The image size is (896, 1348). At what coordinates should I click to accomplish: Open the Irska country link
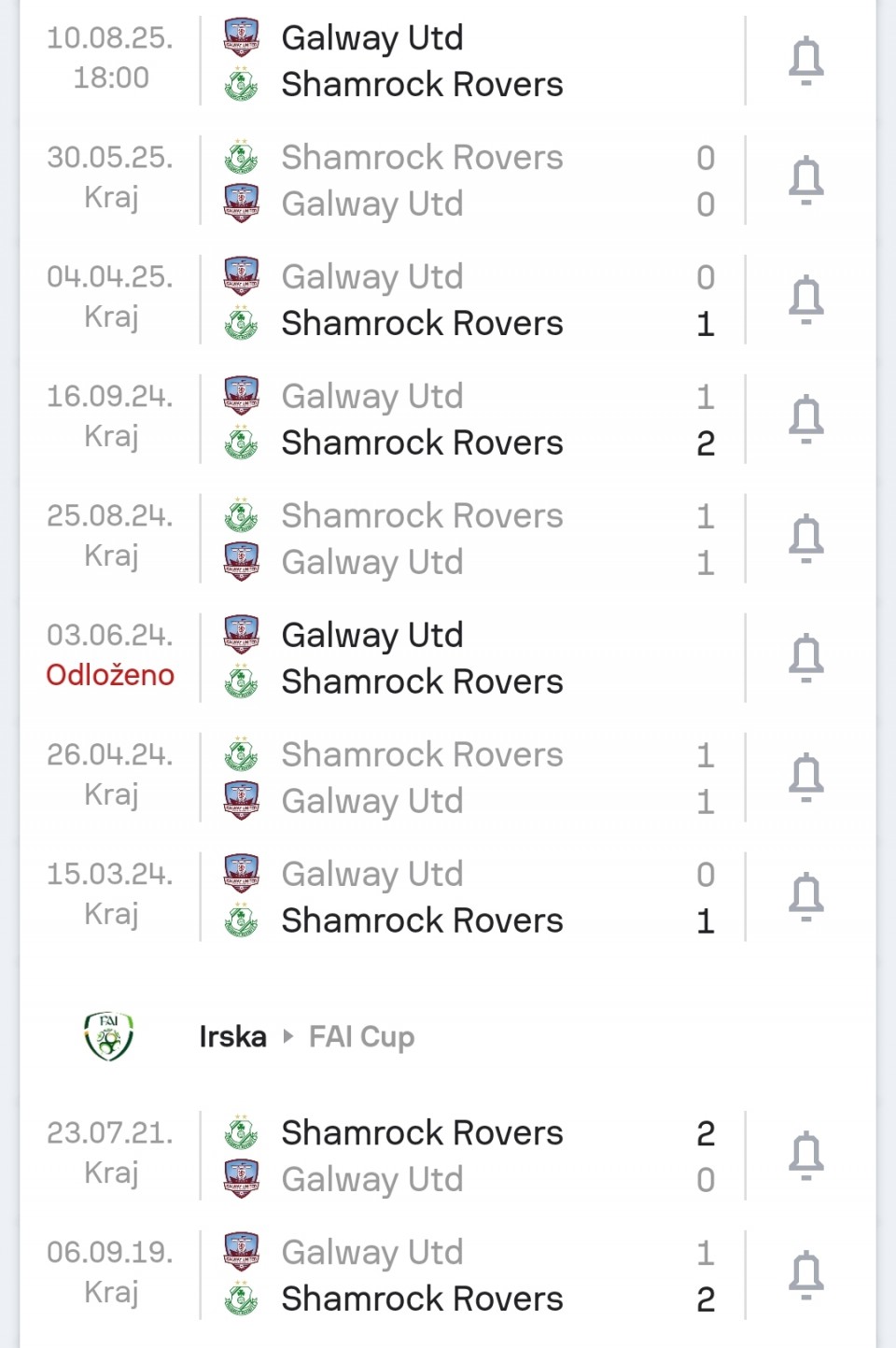232,1036
